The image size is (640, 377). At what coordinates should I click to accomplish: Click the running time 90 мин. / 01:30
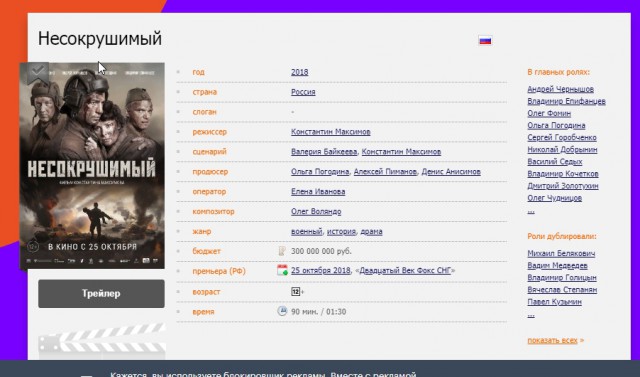tap(318, 312)
